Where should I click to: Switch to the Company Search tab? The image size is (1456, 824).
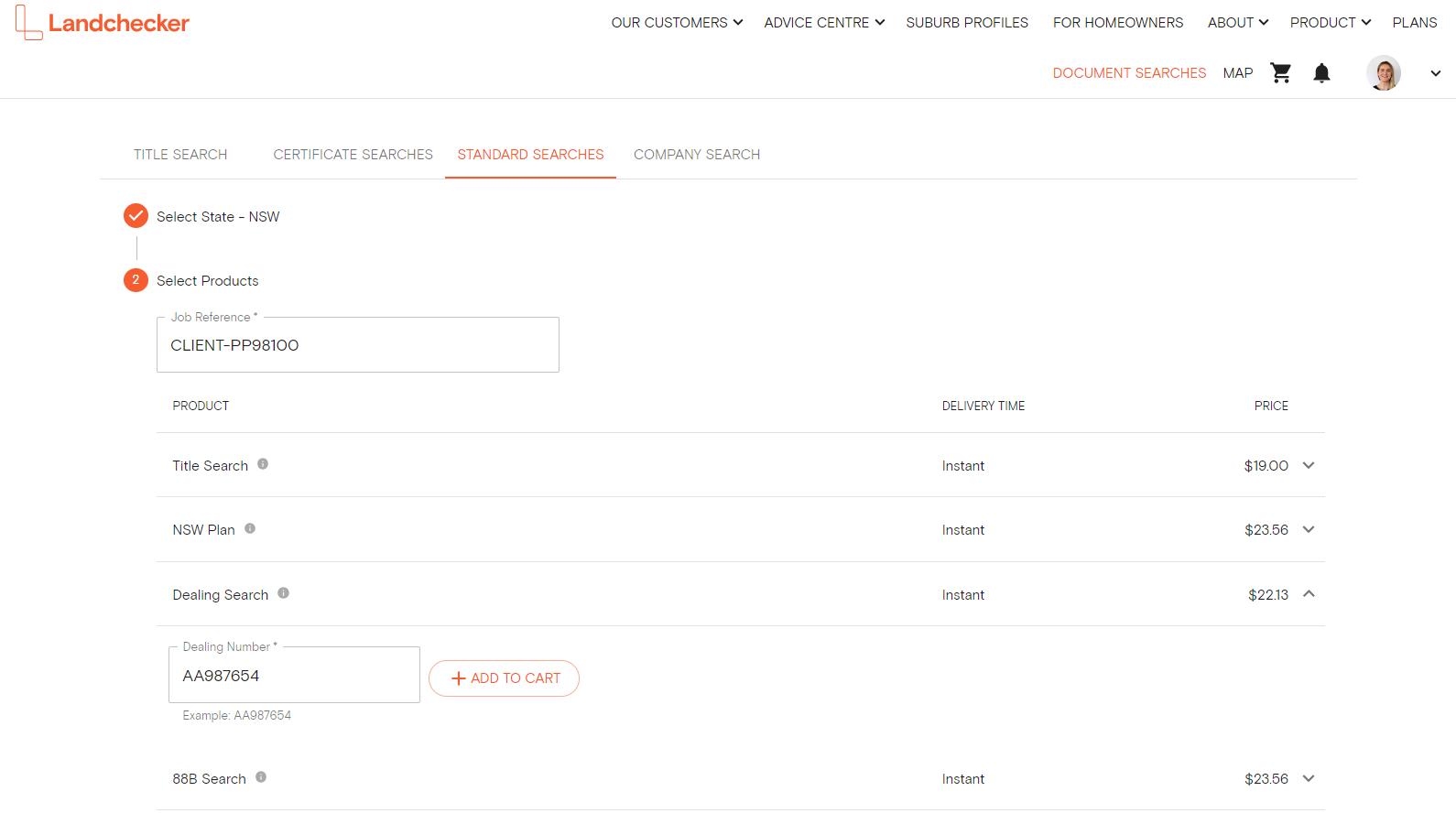pos(697,154)
